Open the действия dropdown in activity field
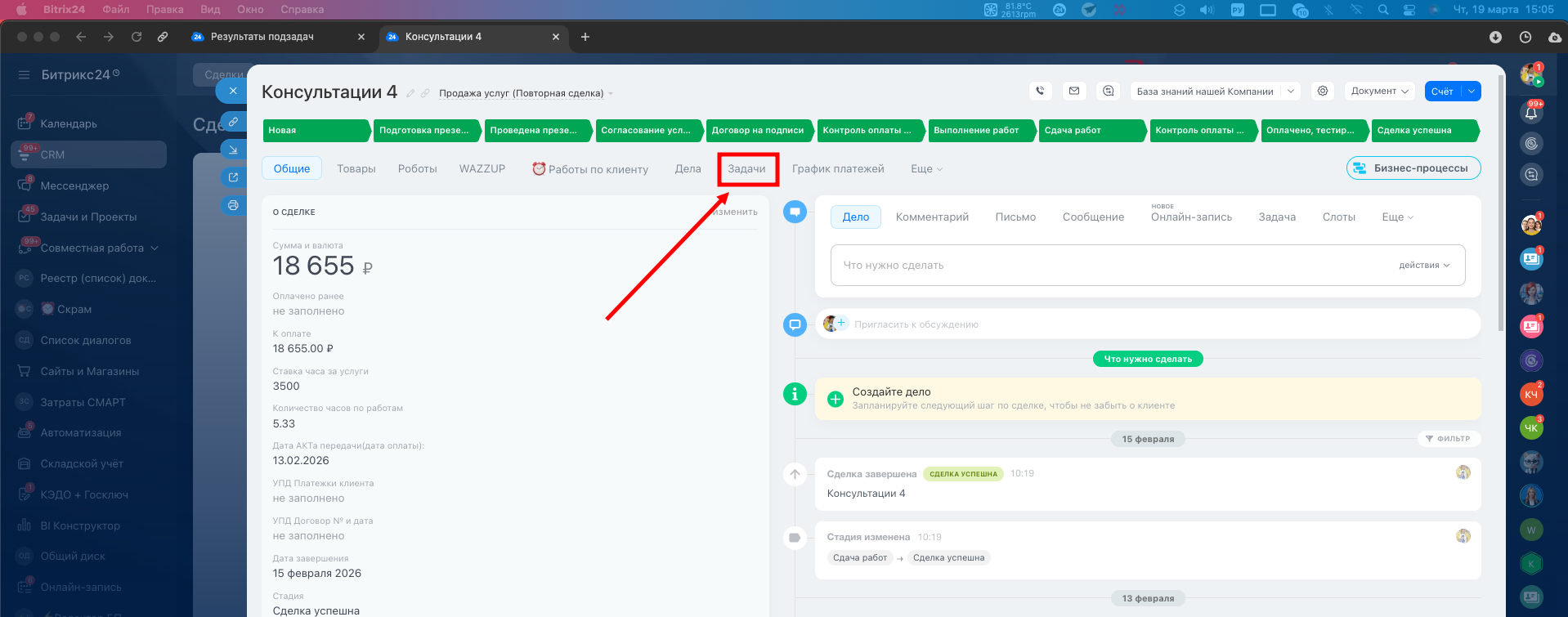1568x617 pixels. coord(1424,266)
